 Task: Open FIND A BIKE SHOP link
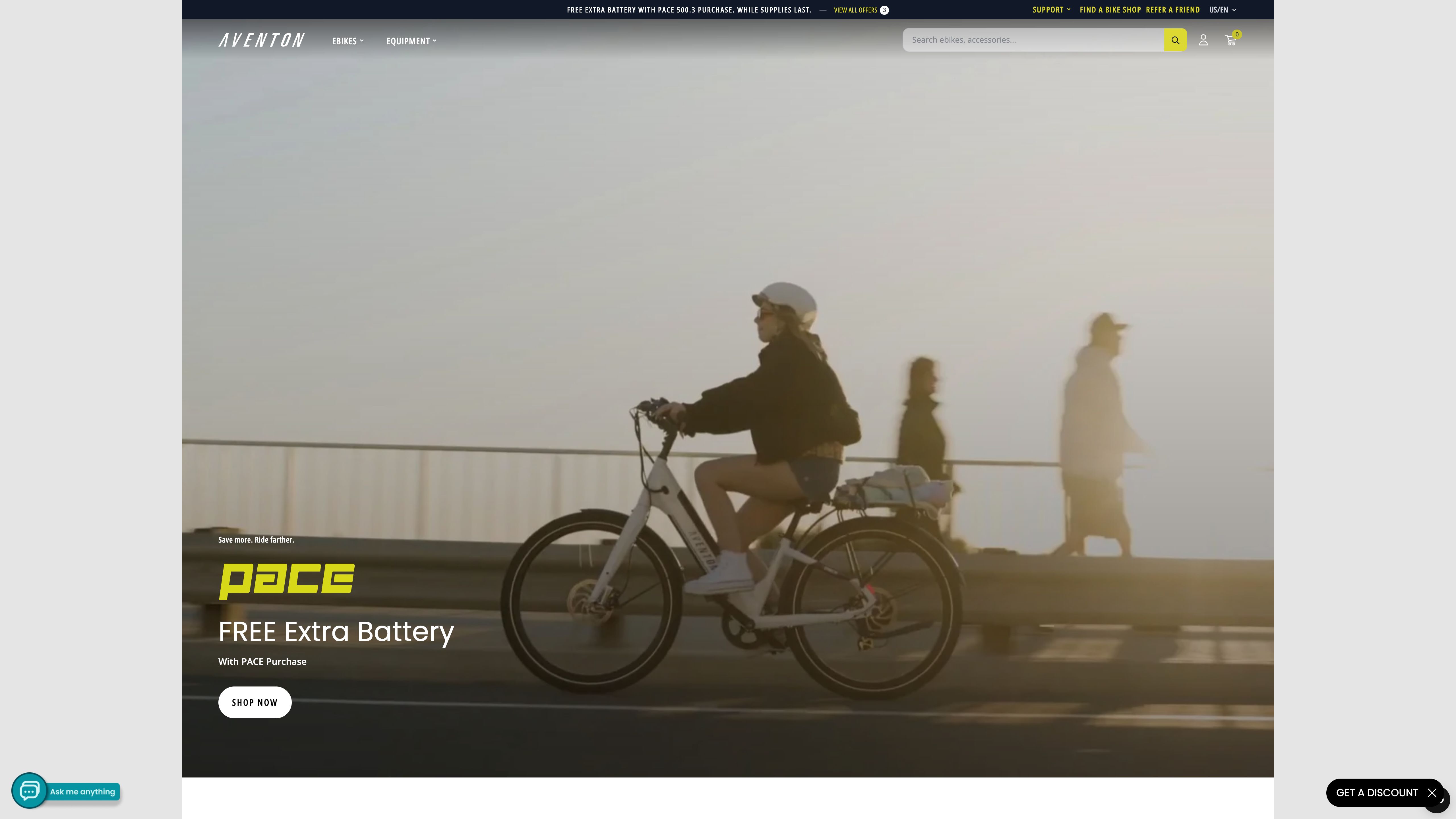pos(1110,10)
